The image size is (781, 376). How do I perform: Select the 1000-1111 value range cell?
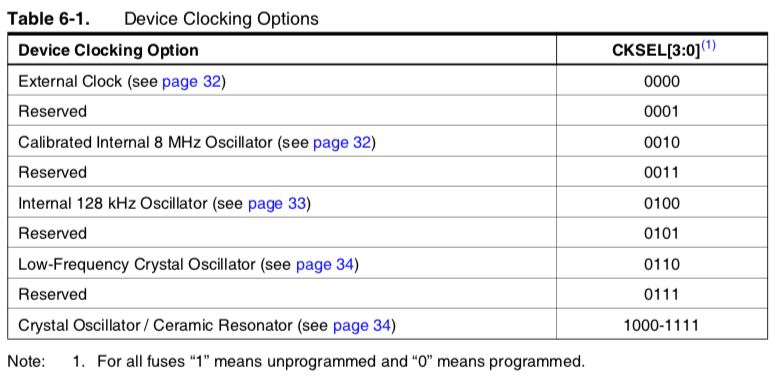661,325
